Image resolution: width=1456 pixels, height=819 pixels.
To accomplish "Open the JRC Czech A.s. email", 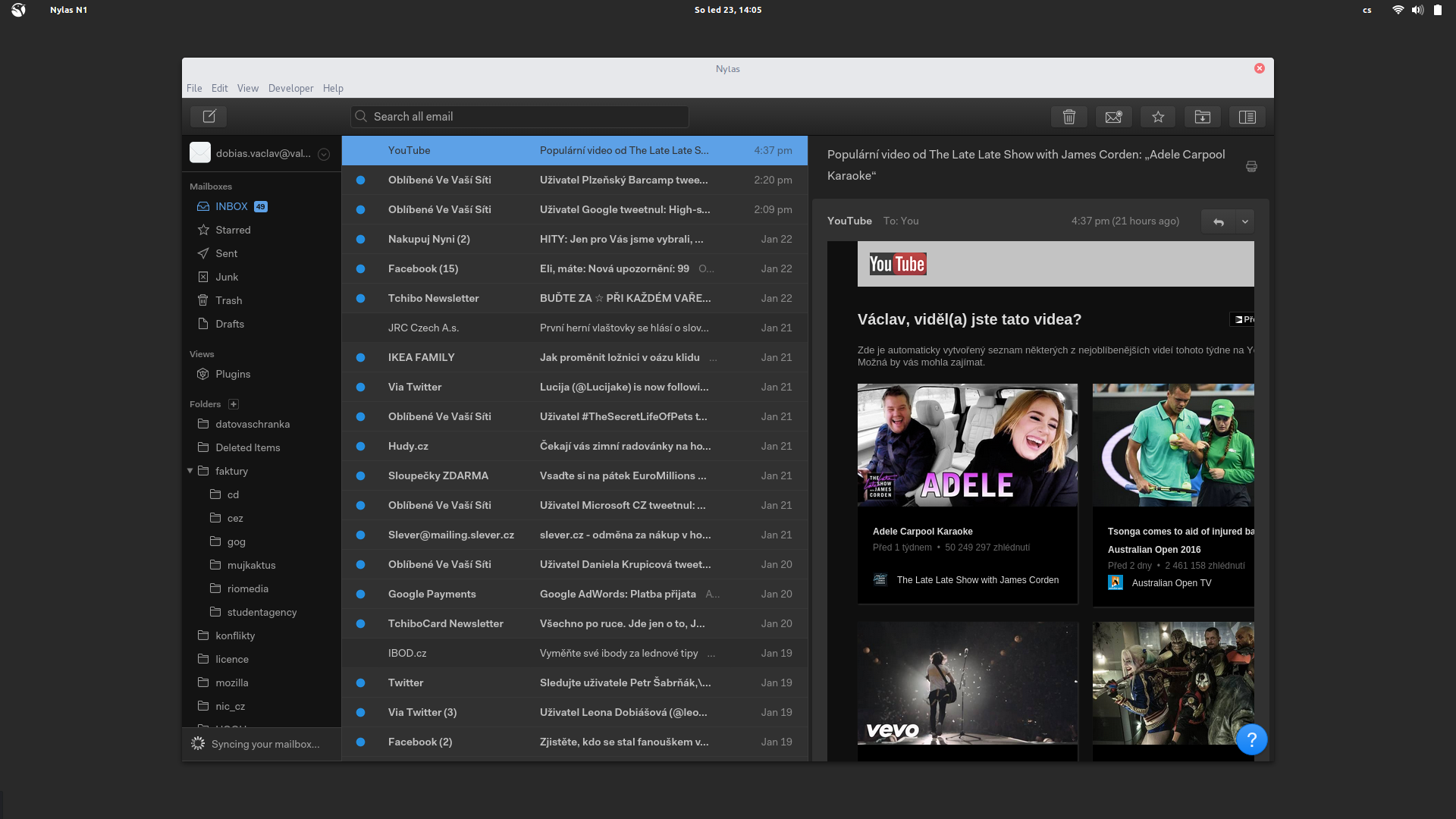I will click(x=575, y=328).
